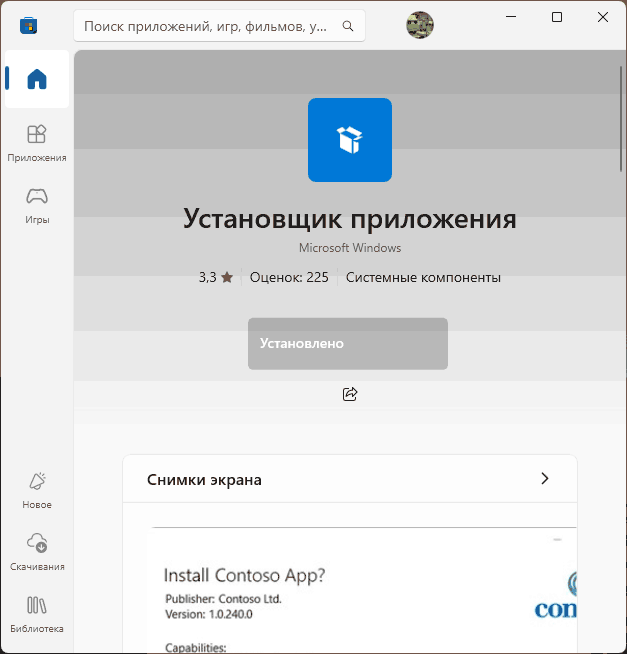Click the Microsoft Windows publisher link
627x654 pixels.
(x=350, y=248)
